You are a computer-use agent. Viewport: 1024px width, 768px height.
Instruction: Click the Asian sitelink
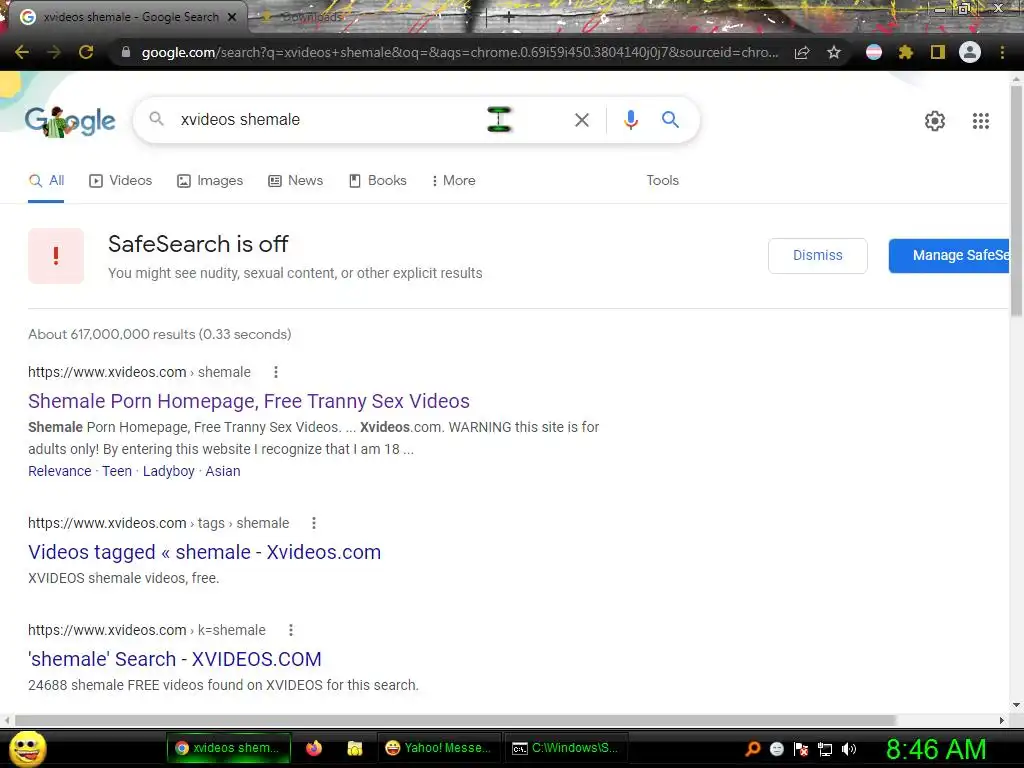pos(223,471)
